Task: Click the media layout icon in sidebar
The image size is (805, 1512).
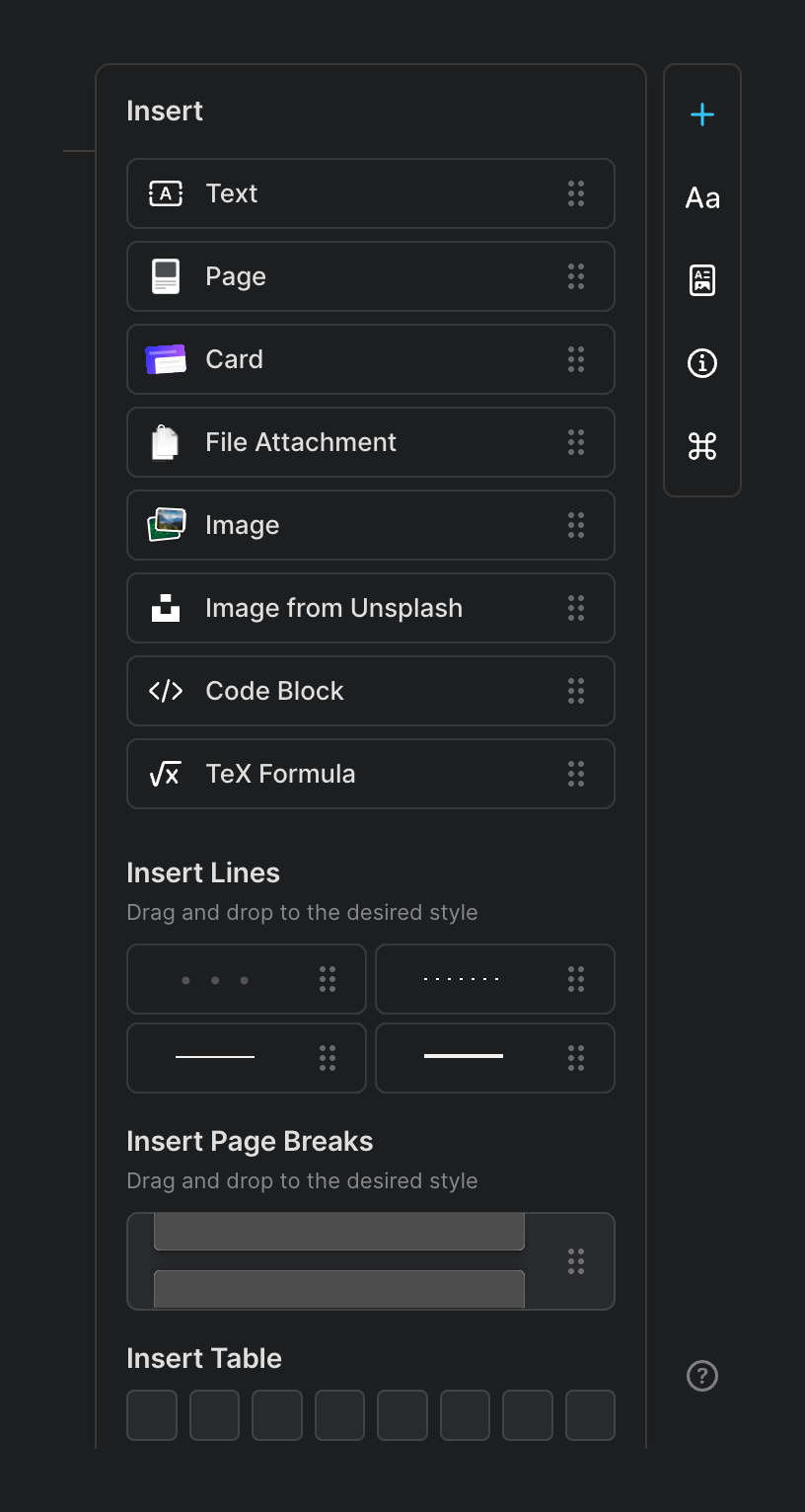Action: [701, 280]
